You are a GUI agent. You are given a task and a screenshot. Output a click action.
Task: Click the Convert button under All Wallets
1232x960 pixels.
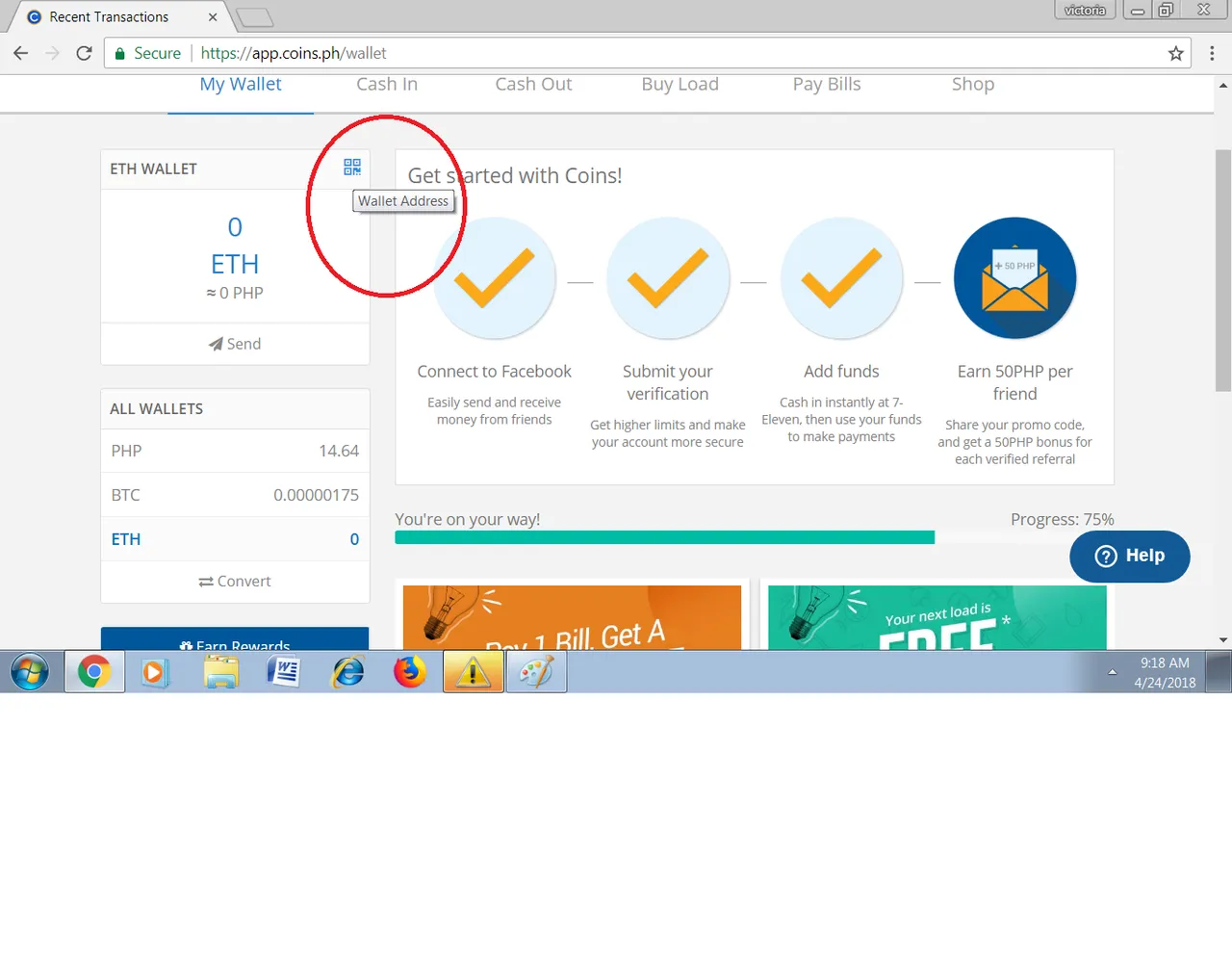(x=235, y=582)
